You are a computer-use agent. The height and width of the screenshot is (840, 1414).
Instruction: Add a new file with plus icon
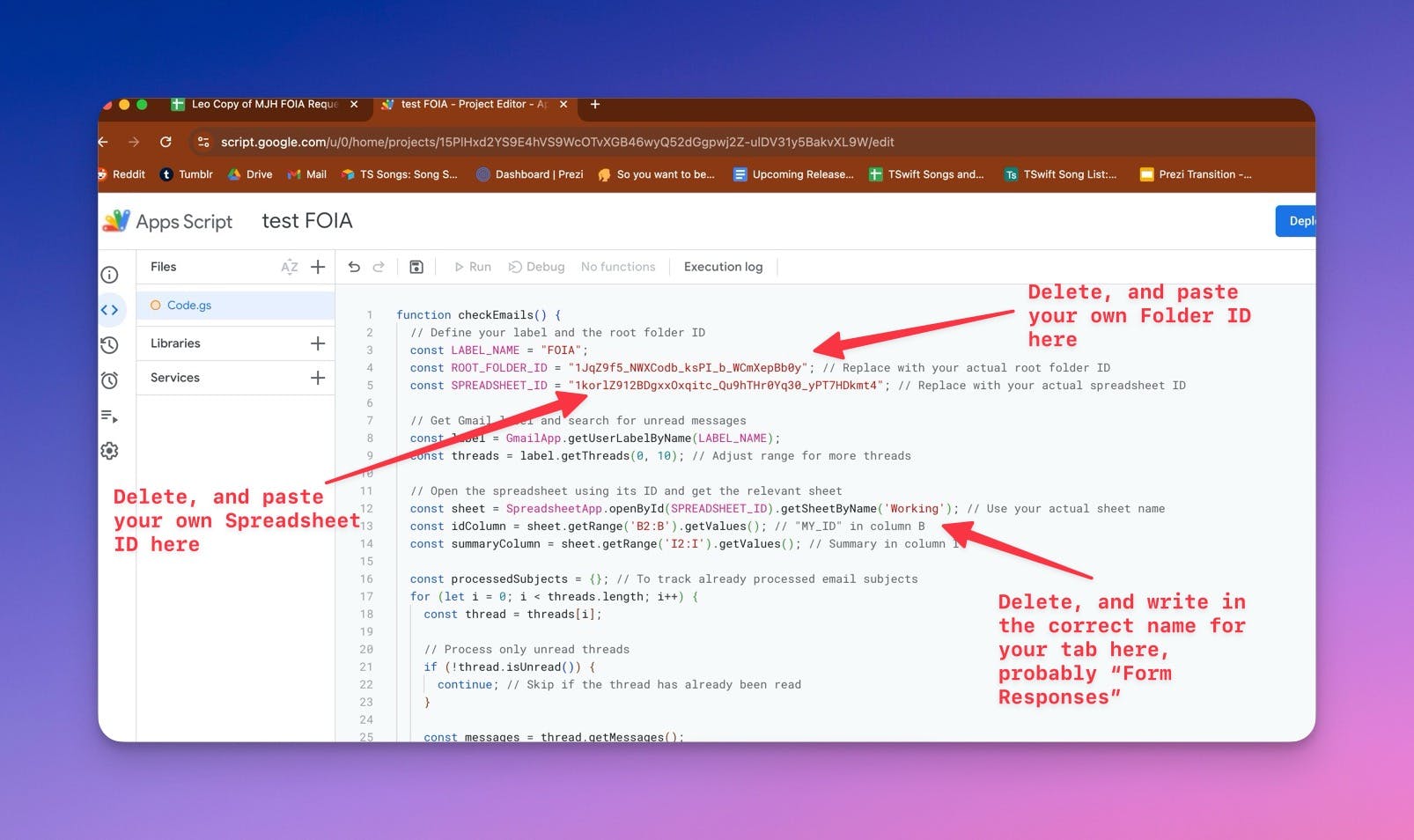[318, 267]
